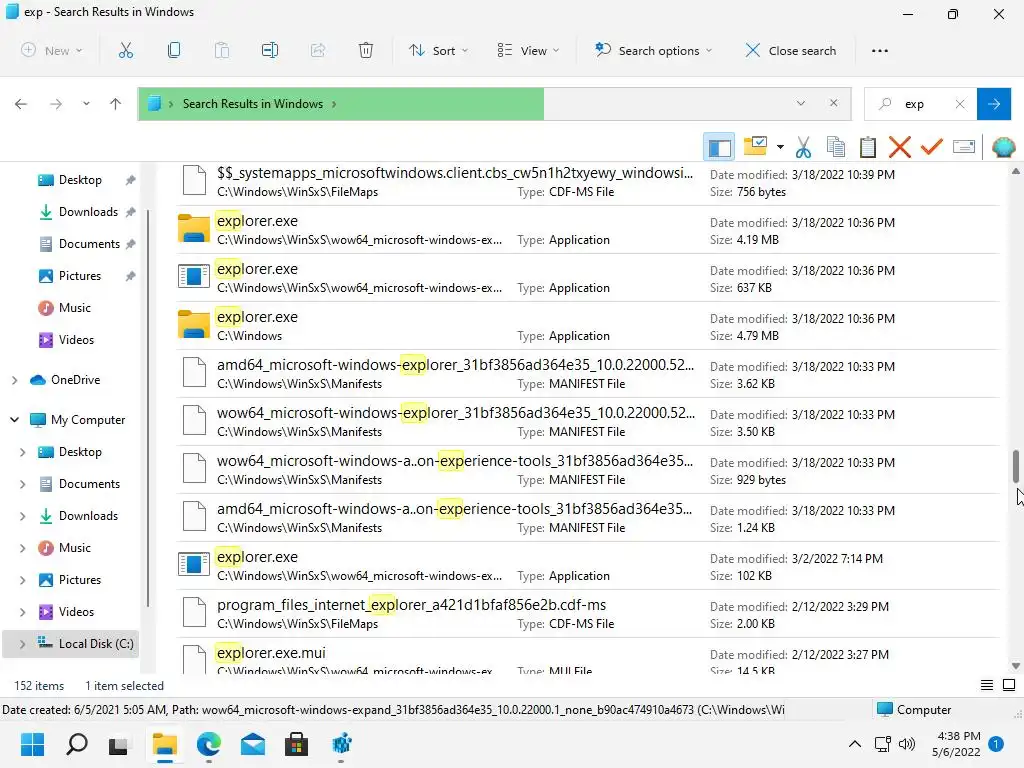Go back using the back arrow
Image resolution: width=1024 pixels, height=768 pixels.
tap(21, 104)
